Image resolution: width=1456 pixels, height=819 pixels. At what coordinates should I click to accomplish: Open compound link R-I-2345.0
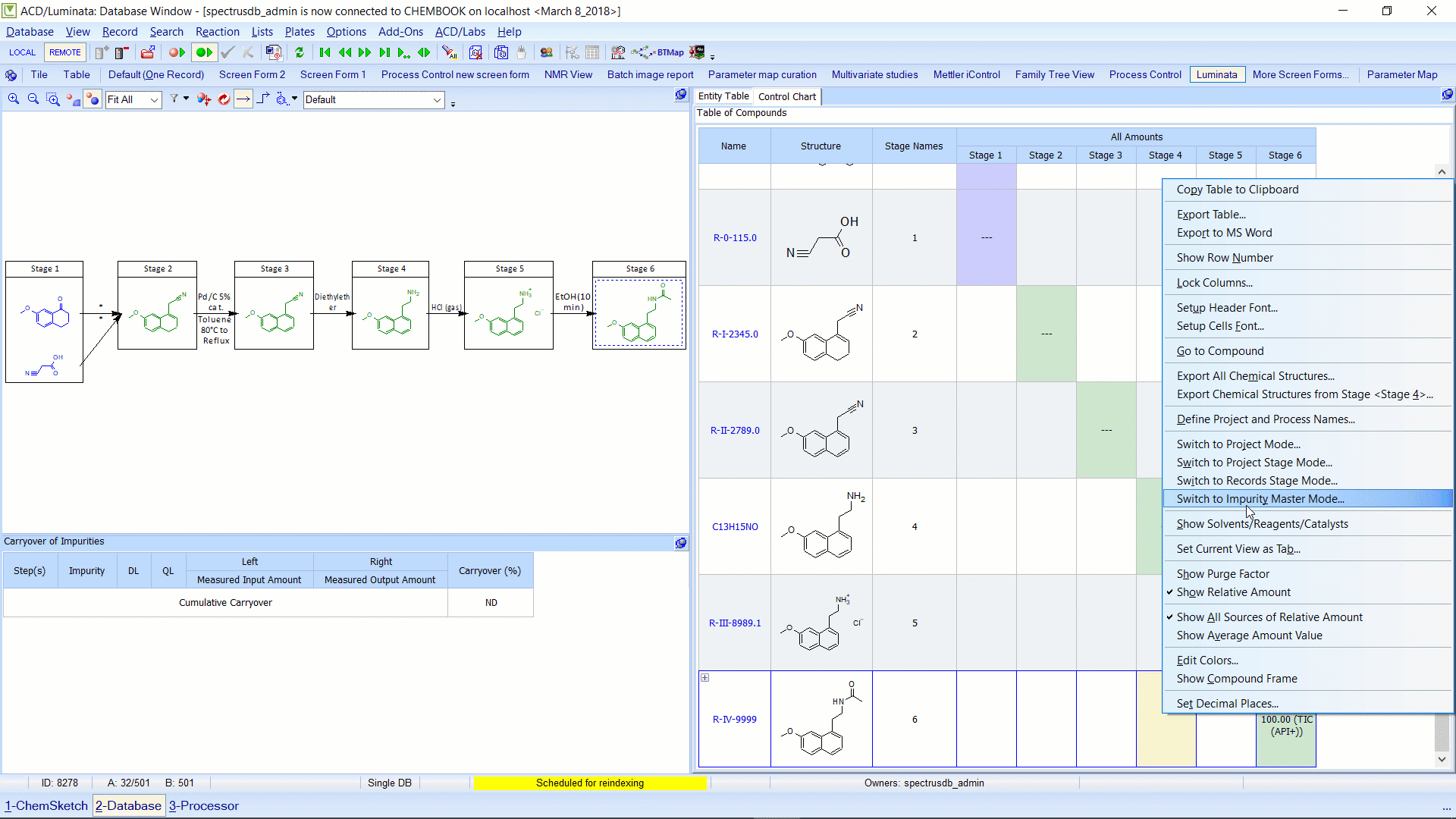pos(735,334)
